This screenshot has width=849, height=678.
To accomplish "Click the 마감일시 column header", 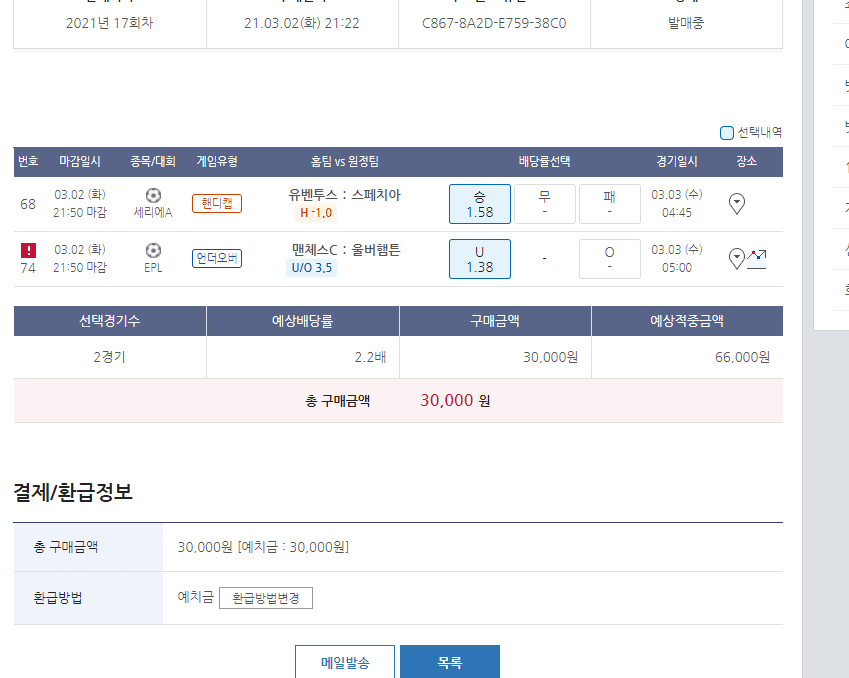I will point(80,162).
